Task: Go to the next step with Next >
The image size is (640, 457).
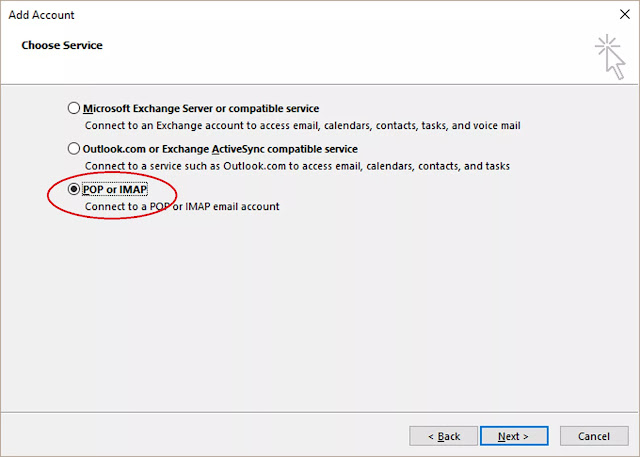Action: 514,436
